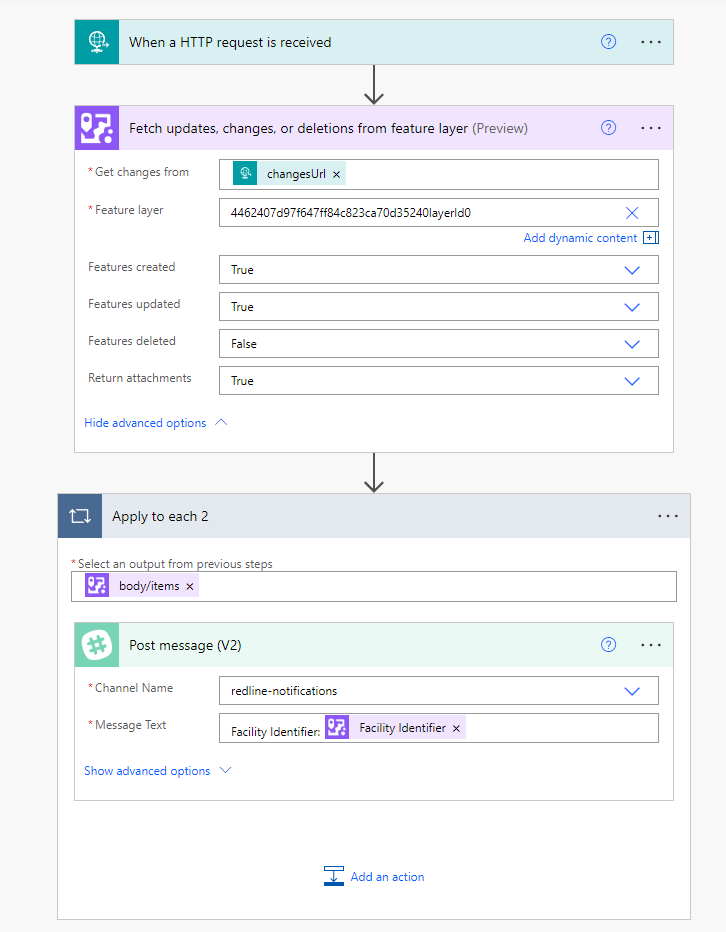
Task: Click the HTTP request trigger globe icon
Action: coord(97,42)
